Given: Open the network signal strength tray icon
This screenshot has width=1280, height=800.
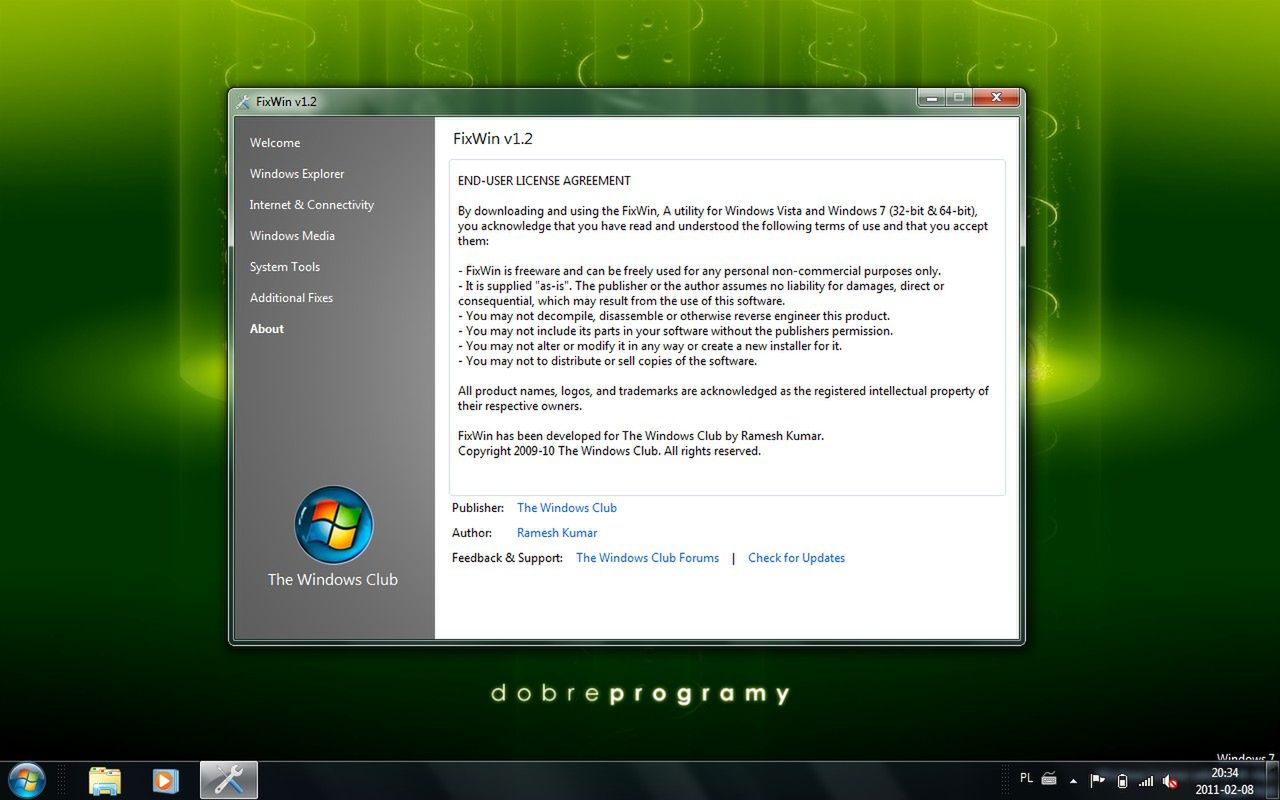Looking at the screenshot, I should (x=1146, y=781).
